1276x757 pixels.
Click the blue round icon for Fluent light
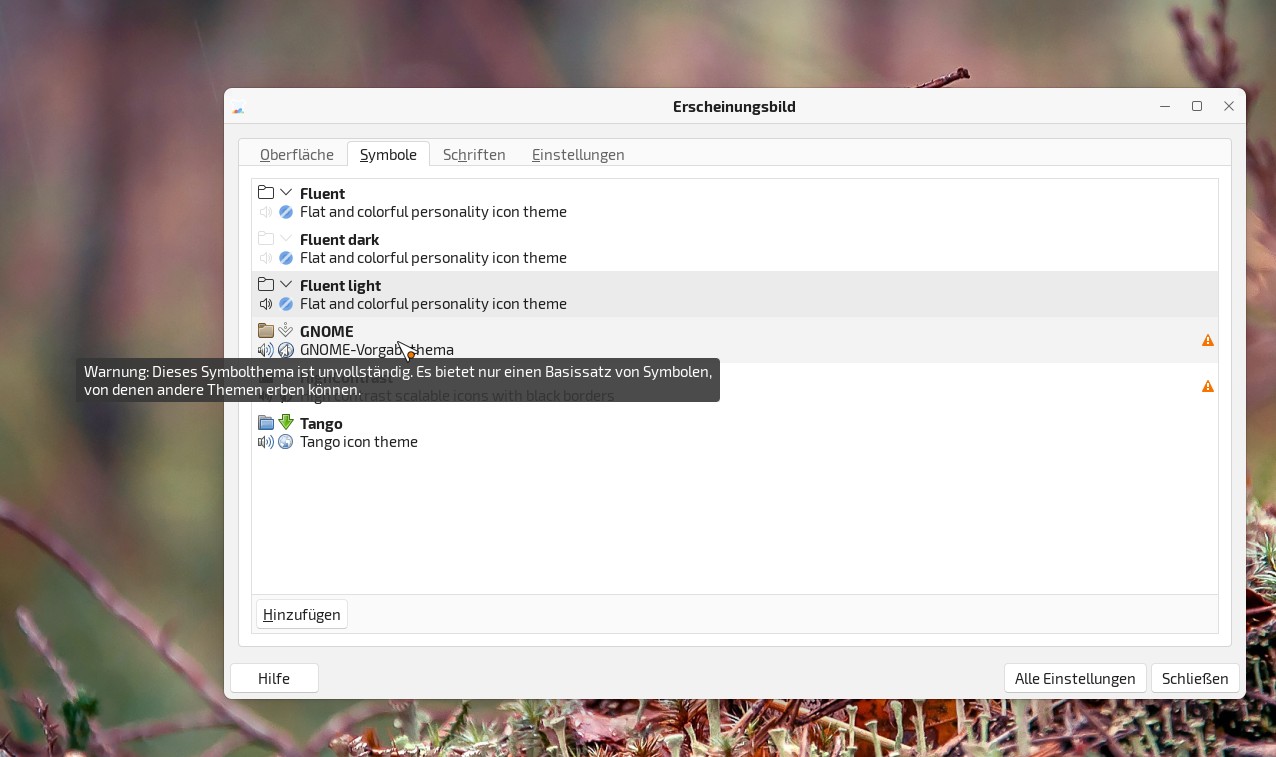[286, 304]
